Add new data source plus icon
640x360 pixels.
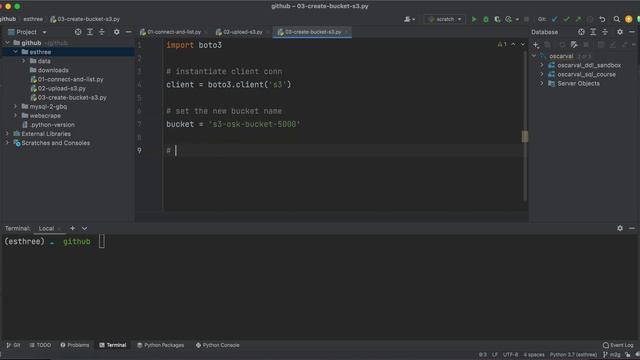point(536,44)
